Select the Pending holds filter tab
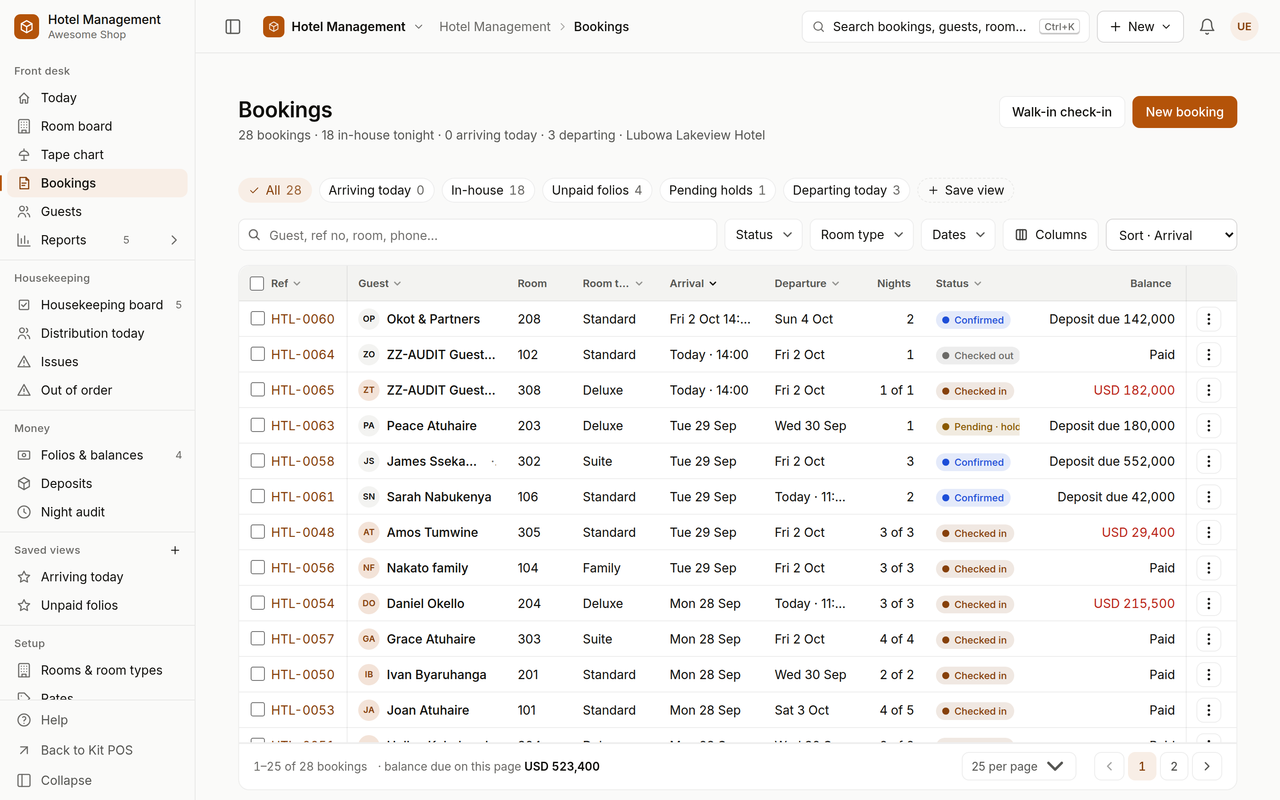Screen dimensions: 1280x800 [x=718, y=190]
